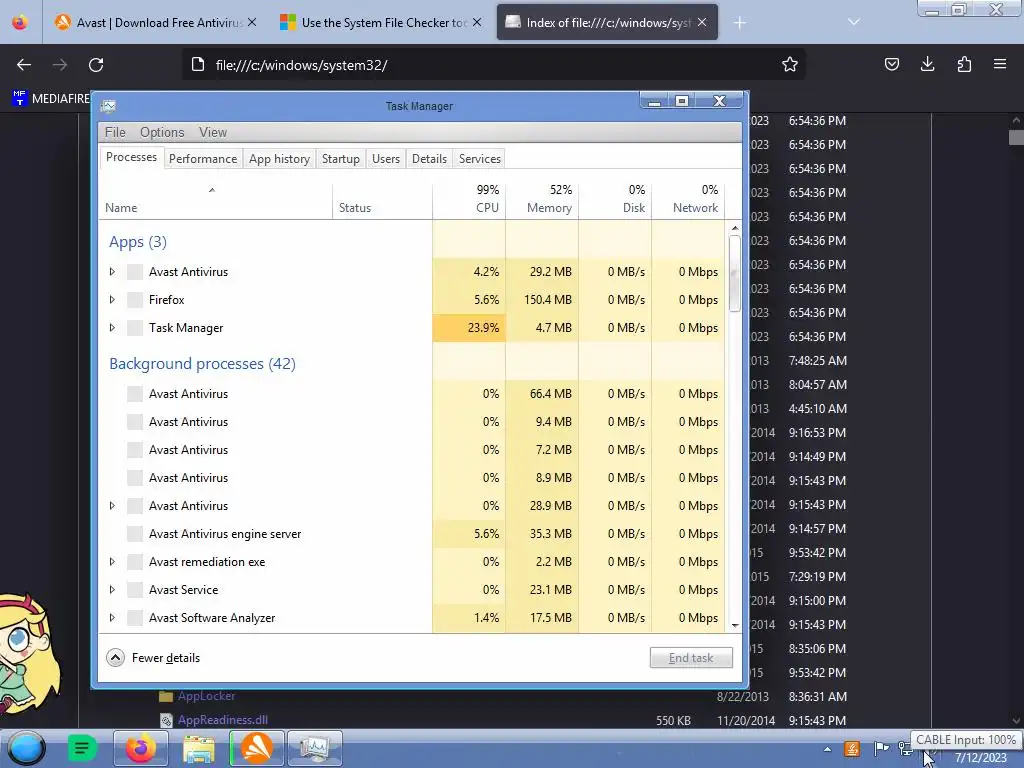Click the Start orb on the taskbar
Screen dimensions: 1024x768
tap(27, 748)
